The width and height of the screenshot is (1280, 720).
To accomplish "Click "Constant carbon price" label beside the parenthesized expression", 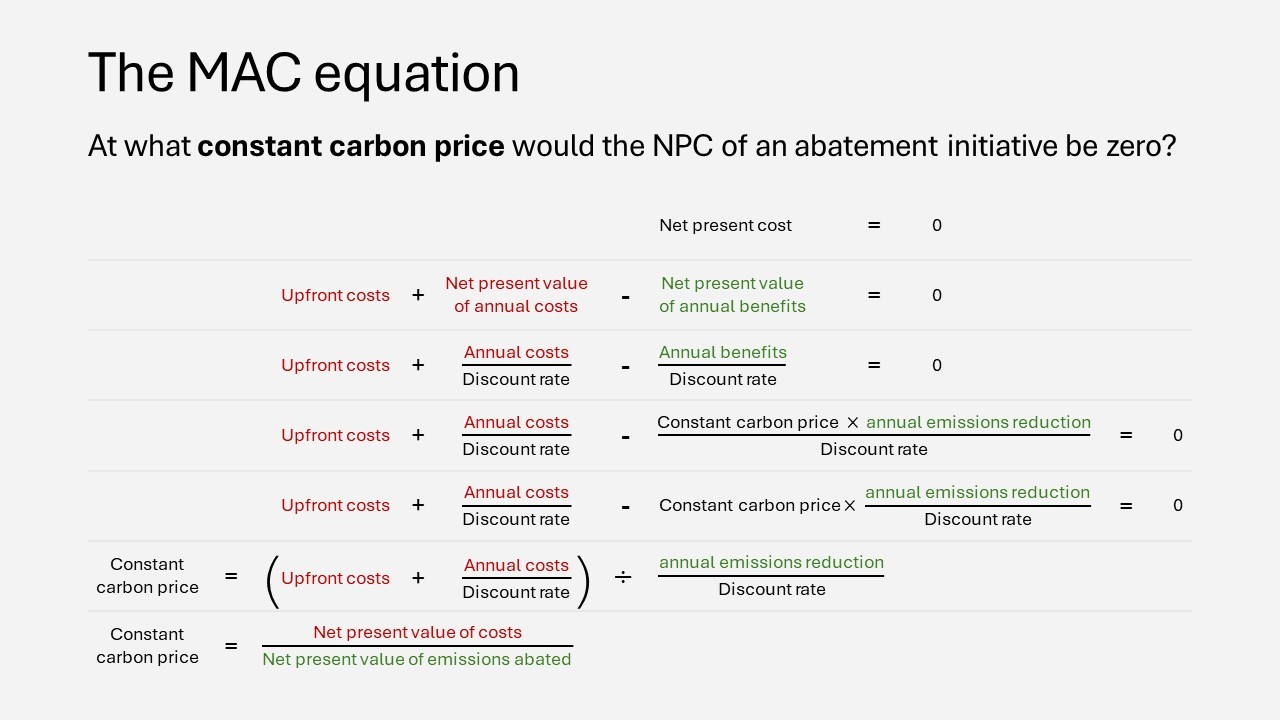I will (147, 576).
